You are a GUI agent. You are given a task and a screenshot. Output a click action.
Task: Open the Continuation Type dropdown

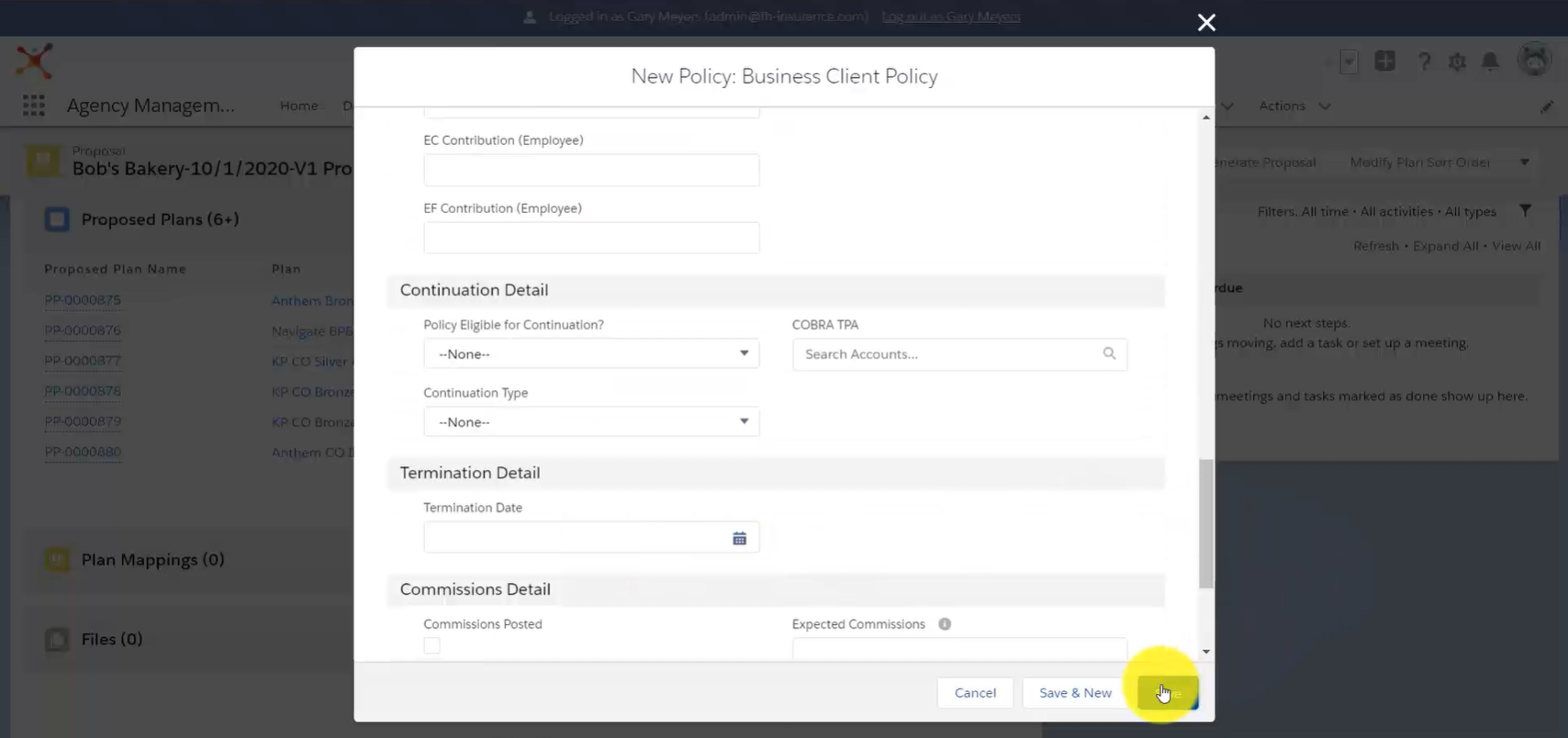click(x=591, y=421)
